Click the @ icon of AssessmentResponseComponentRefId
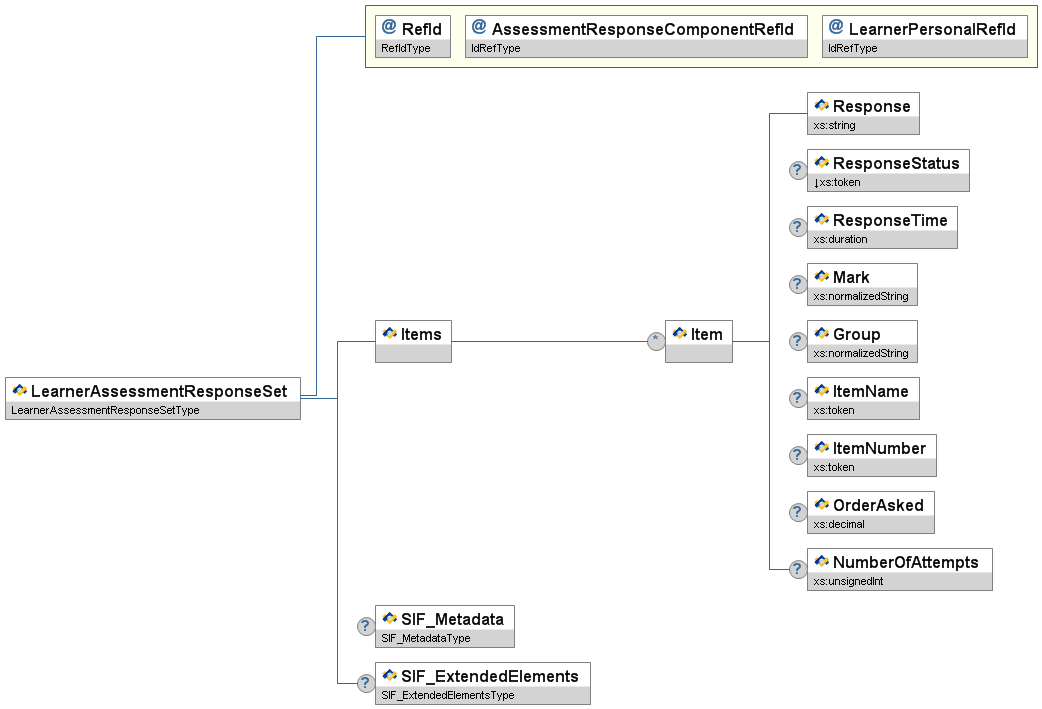This screenshot has width=1042, height=709. 479,28
